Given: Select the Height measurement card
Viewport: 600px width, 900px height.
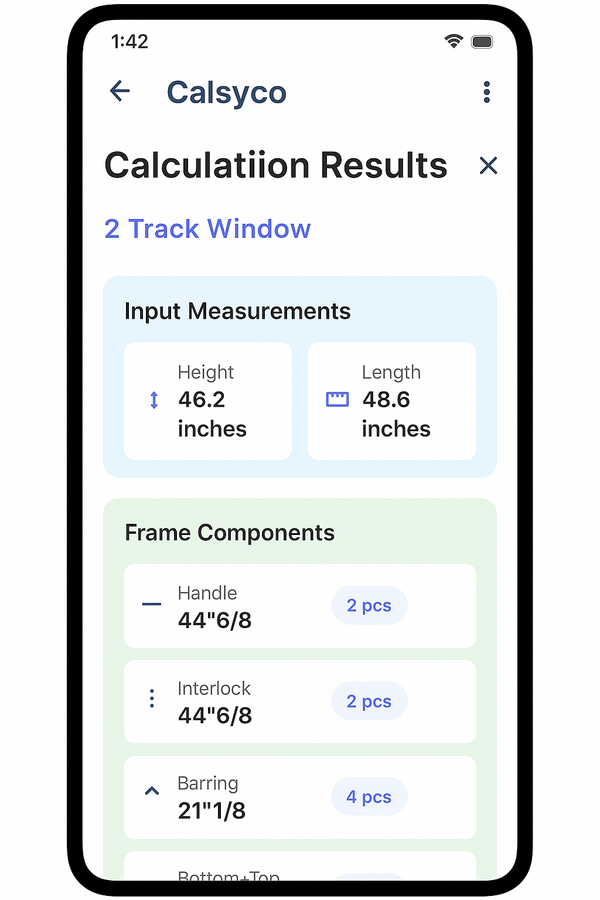Looking at the screenshot, I should pos(207,400).
